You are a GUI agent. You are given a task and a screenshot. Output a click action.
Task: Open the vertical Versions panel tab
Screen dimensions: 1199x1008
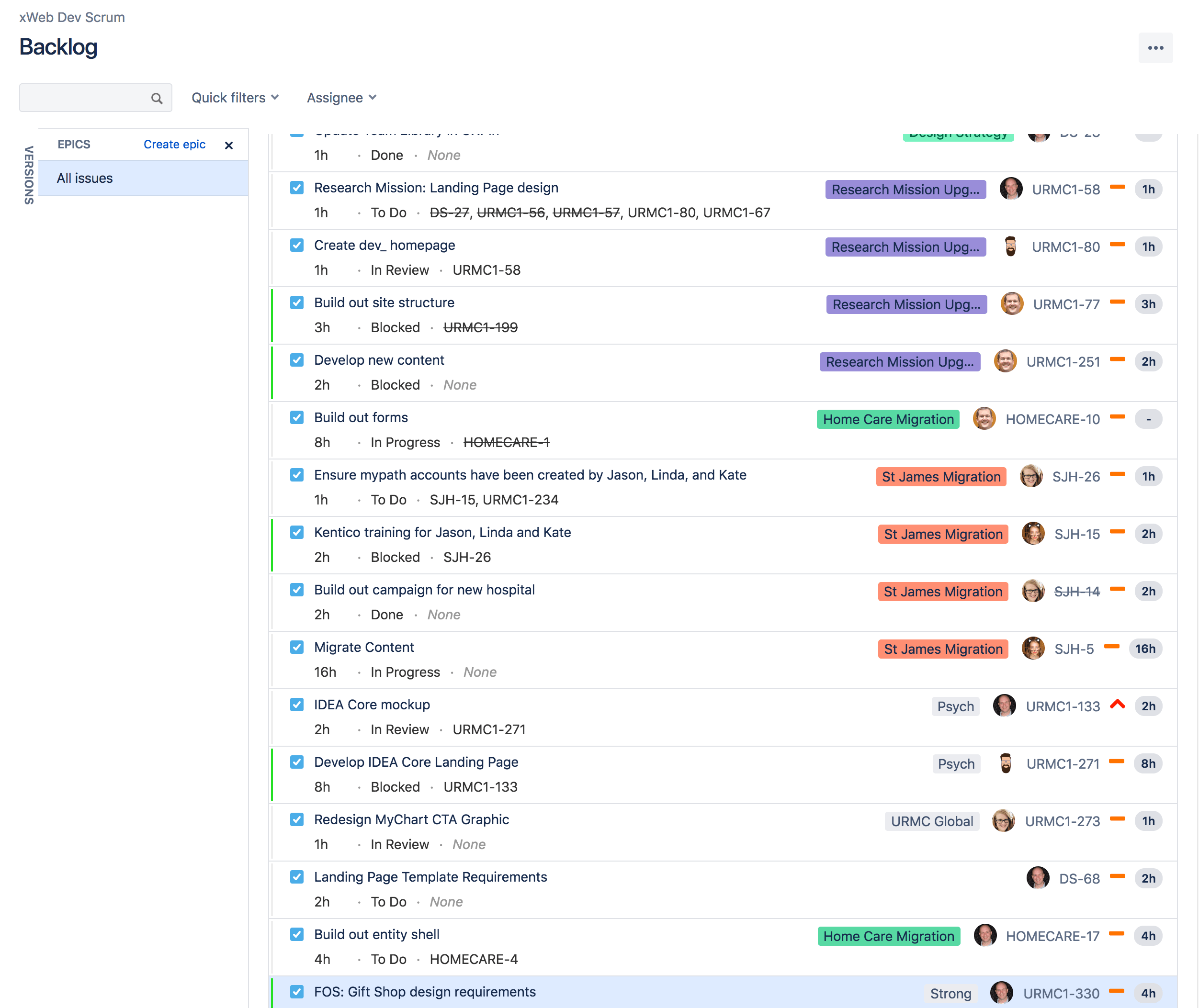click(29, 175)
